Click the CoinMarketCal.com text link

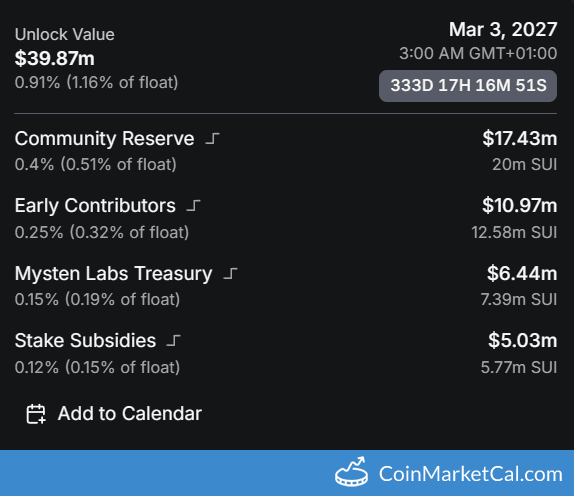tap(470, 474)
